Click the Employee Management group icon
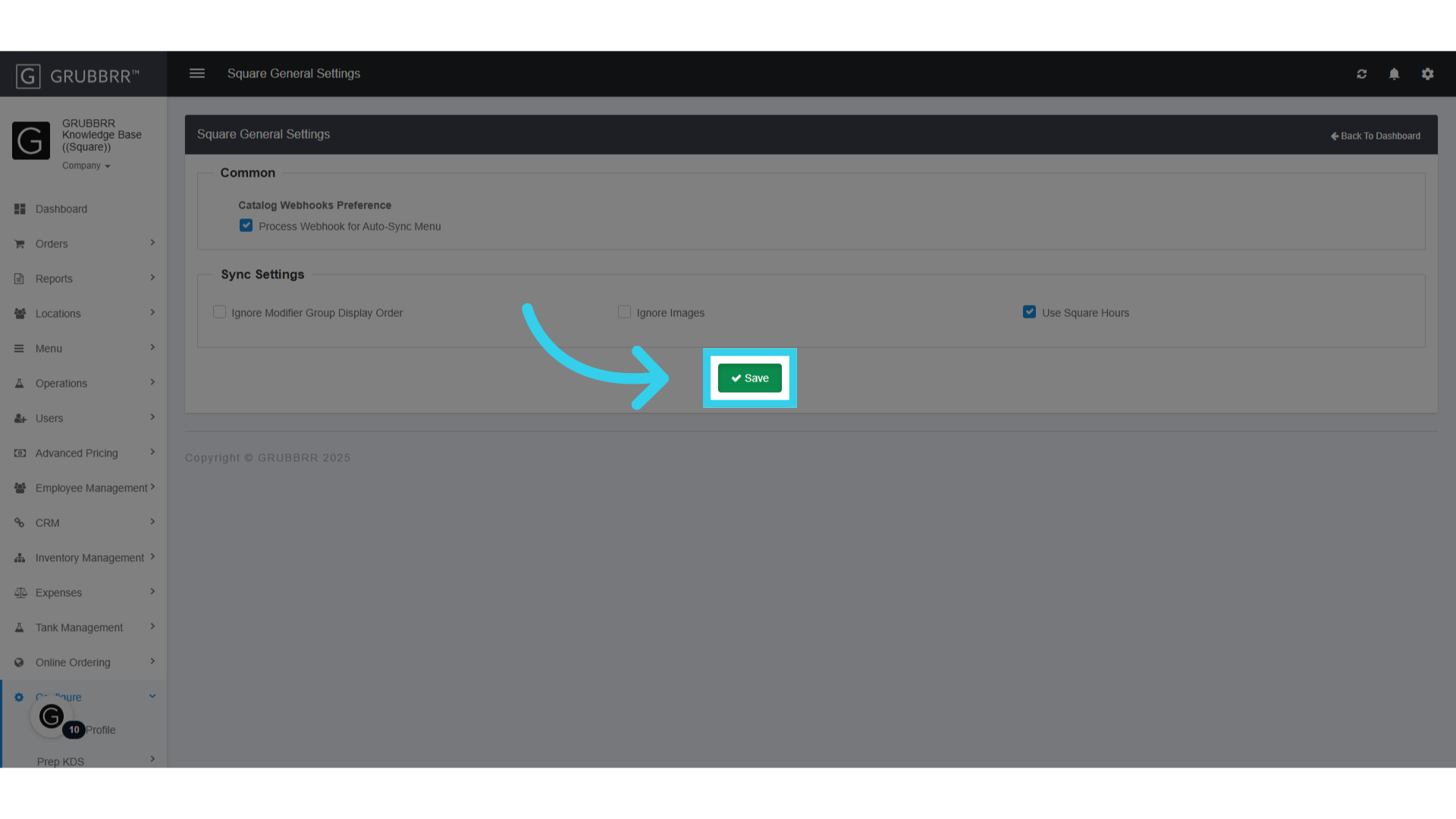The width and height of the screenshot is (1456, 819). pyautogui.click(x=20, y=488)
